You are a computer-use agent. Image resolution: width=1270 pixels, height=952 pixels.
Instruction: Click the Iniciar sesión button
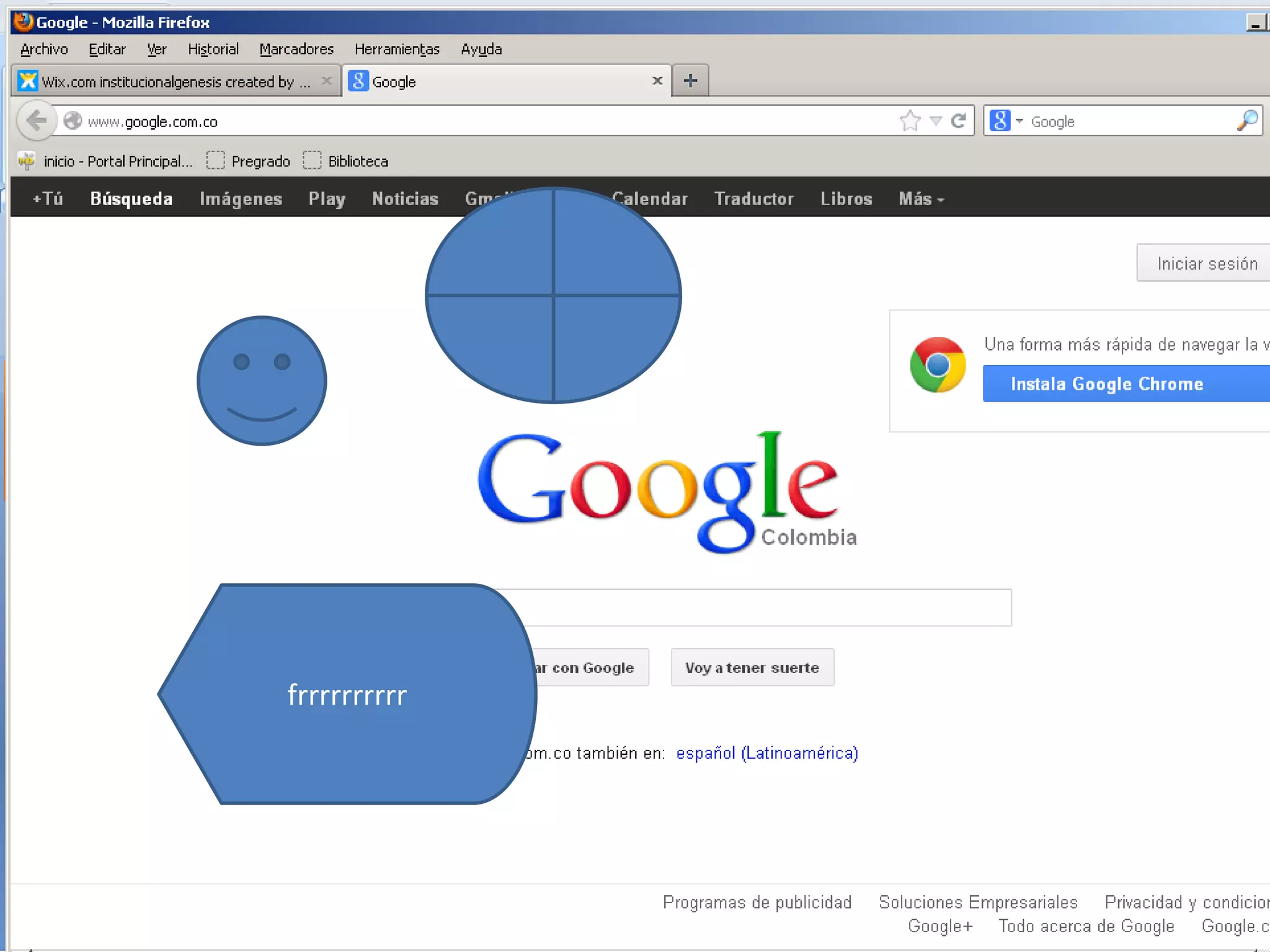1206,263
